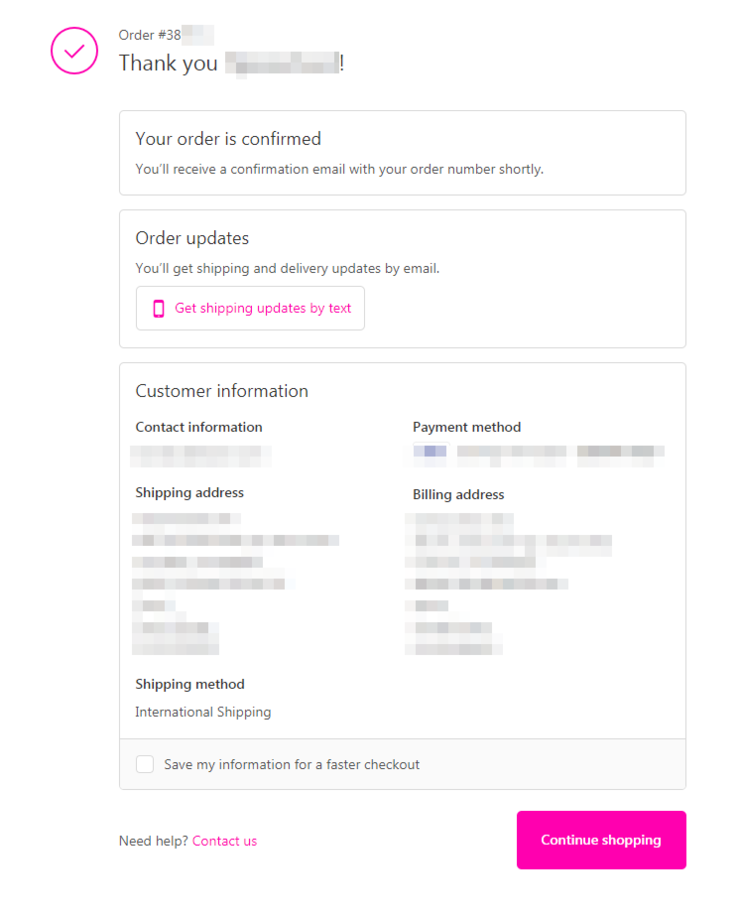This screenshot has width=740, height=919.
Task: Click the phone icon beside shipping updates text
Action: 158,309
